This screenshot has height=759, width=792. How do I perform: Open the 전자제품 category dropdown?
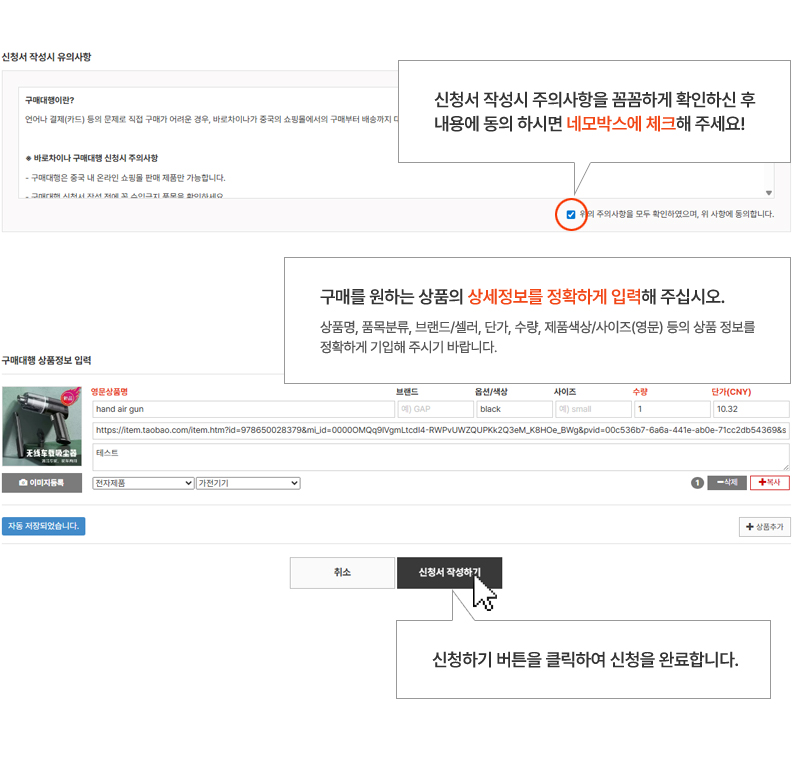[x=143, y=483]
